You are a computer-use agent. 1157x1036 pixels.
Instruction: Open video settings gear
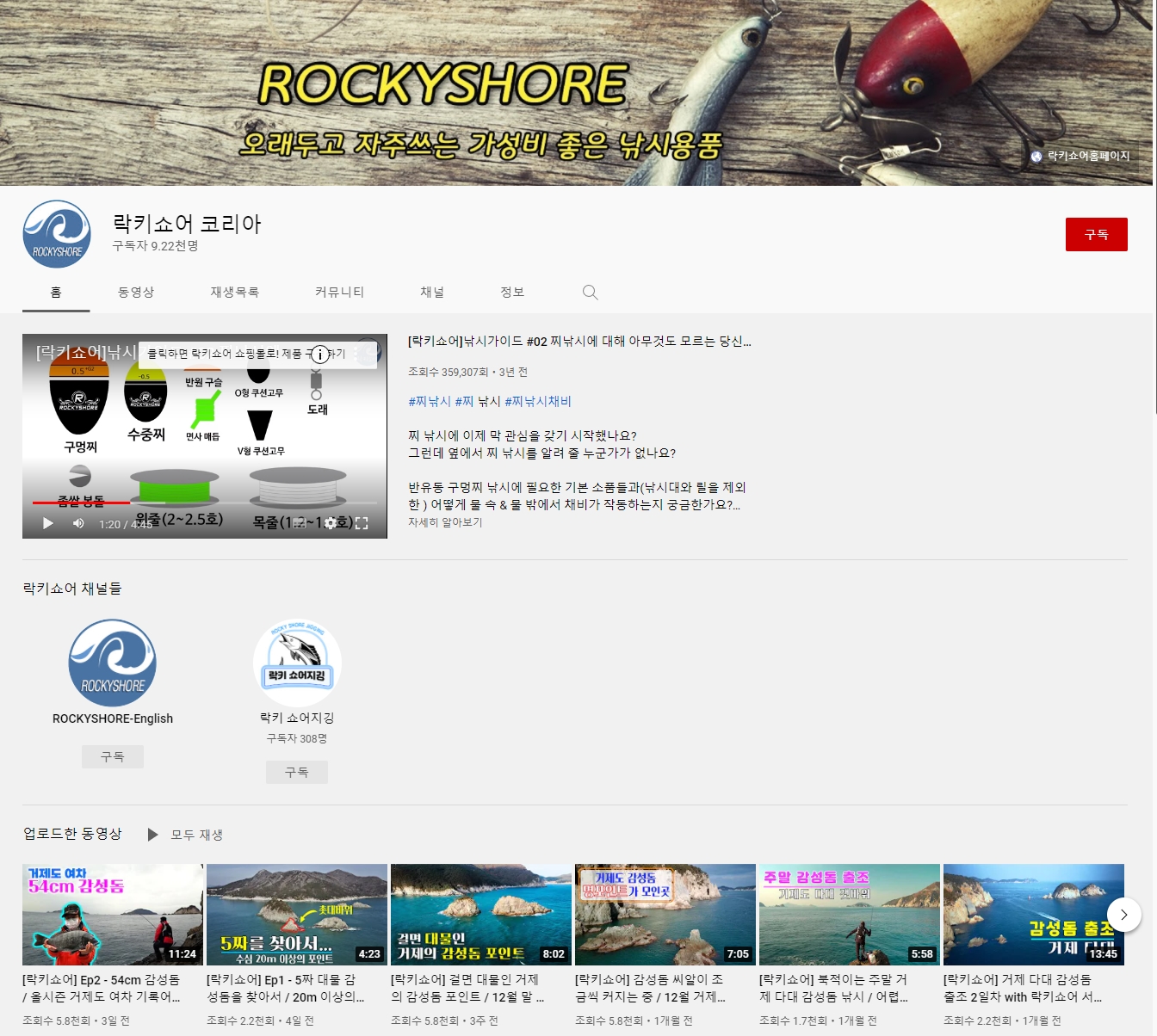(330, 523)
